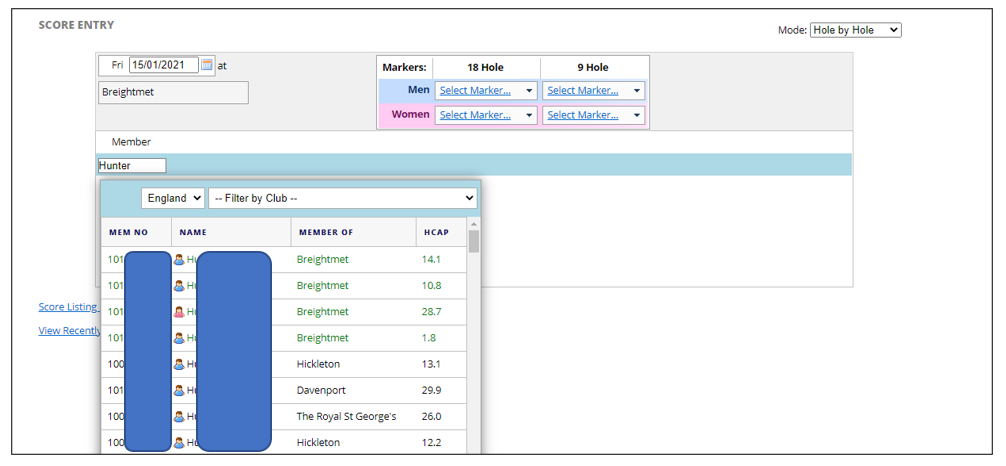Click the handicap value 10.8
Viewport: 1006px width, 466px height.
click(x=431, y=285)
